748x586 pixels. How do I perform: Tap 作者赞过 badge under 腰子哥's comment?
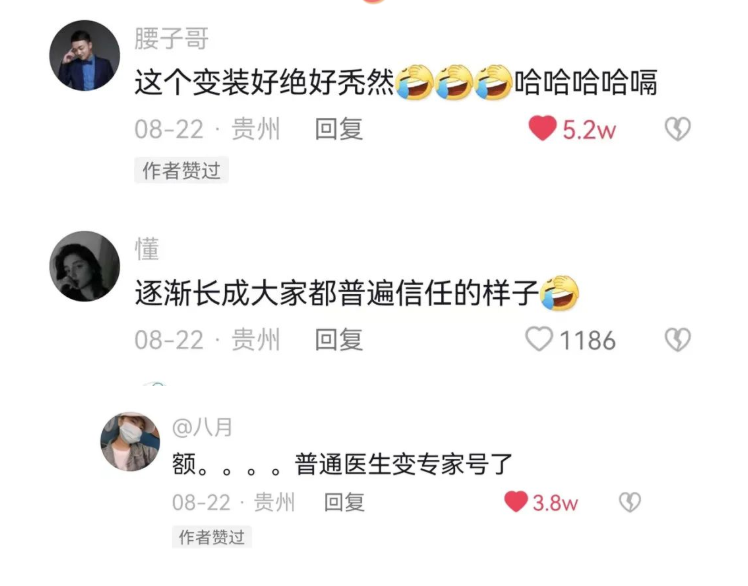click(x=181, y=170)
